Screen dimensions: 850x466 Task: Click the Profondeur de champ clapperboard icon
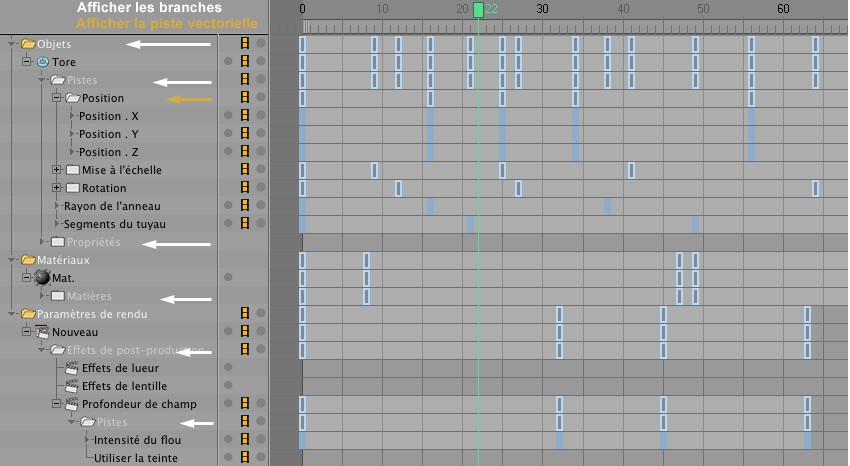pyautogui.click(x=72, y=404)
